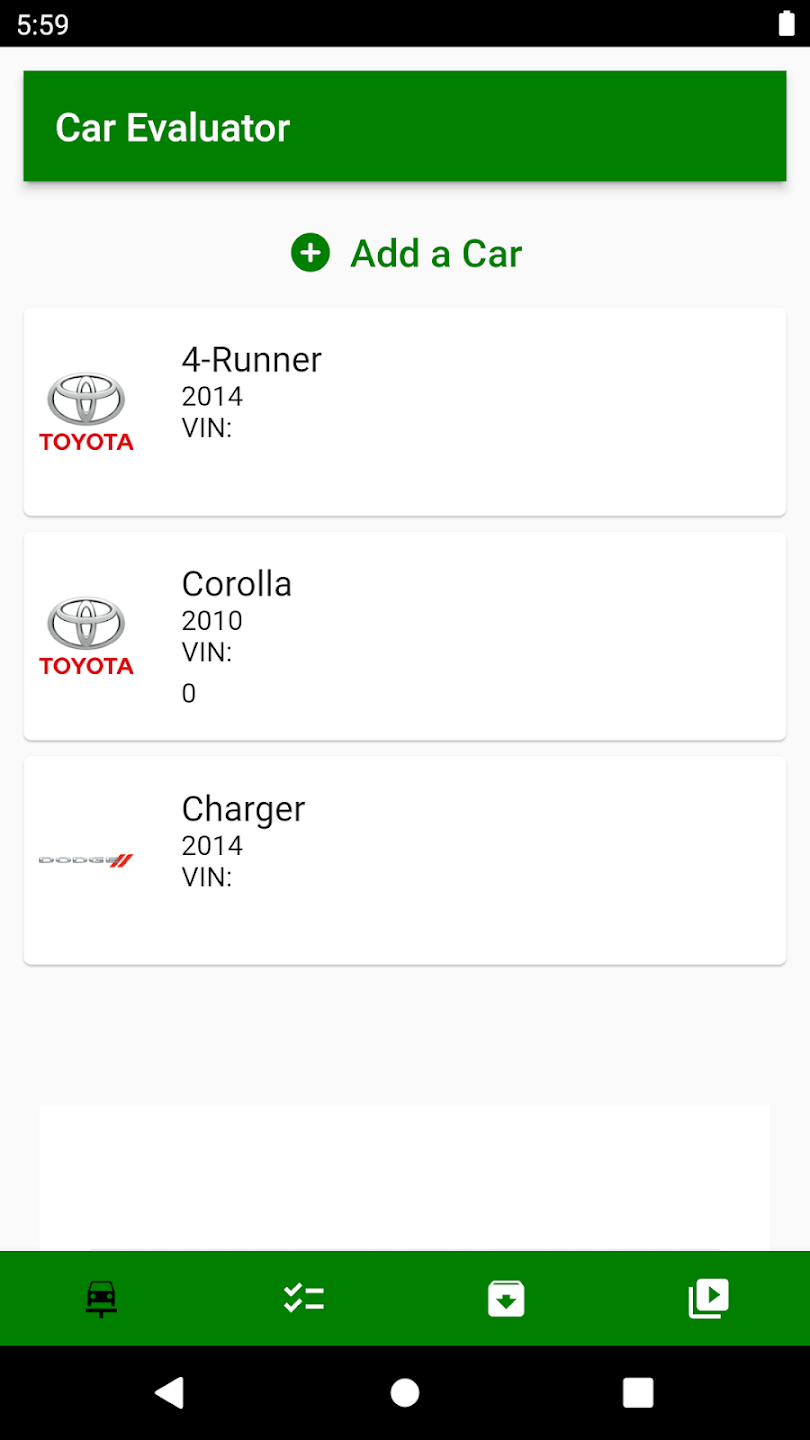Tap the green plus circle icon
This screenshot has height=1440, width=810.
tap(310, 253)
